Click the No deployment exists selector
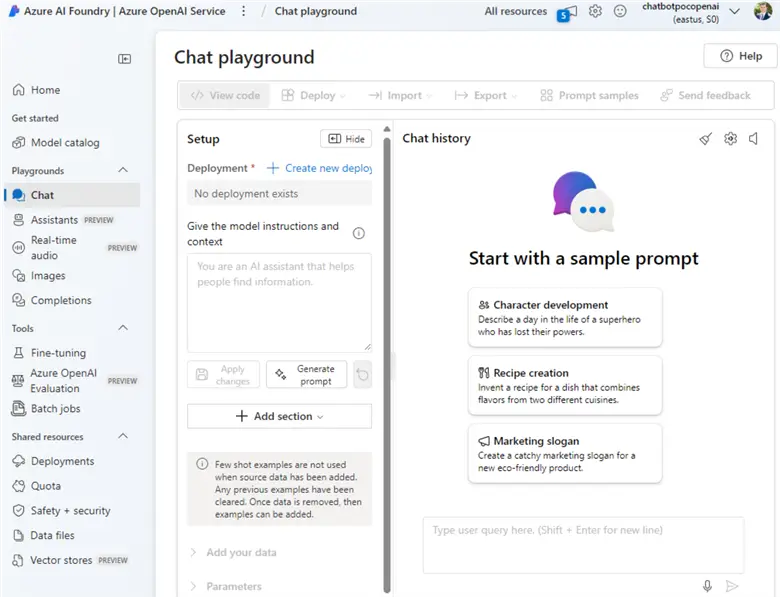This screenshot has width=780, height=597. (x=279, y=194)
